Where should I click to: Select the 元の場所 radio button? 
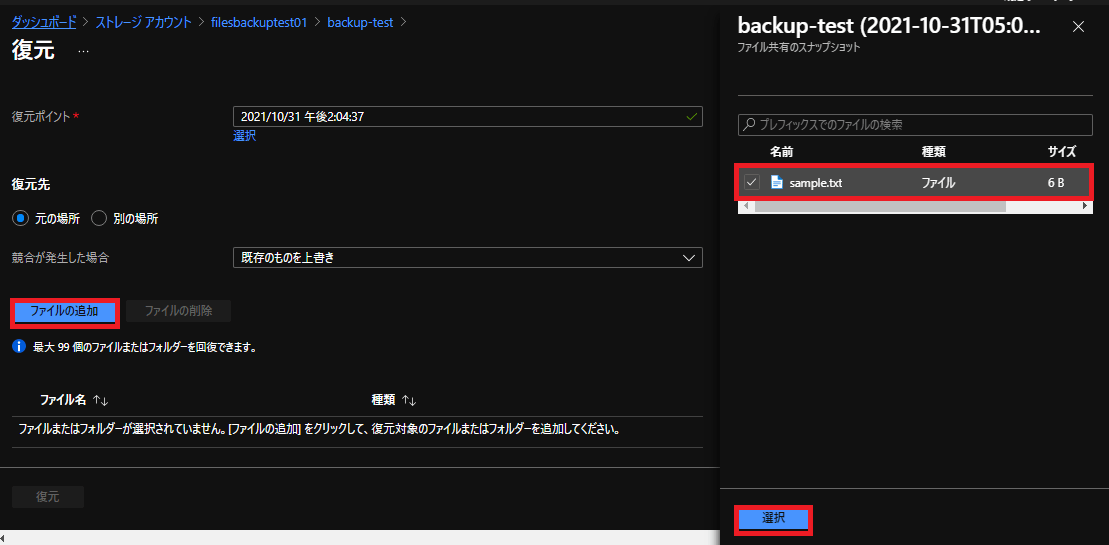pos(20,218)
